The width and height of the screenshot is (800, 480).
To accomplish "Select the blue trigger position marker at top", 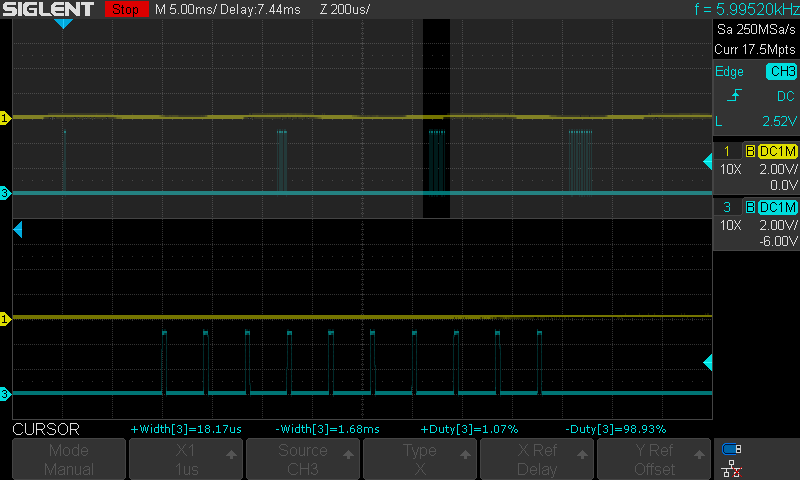I will pos(63,23).
